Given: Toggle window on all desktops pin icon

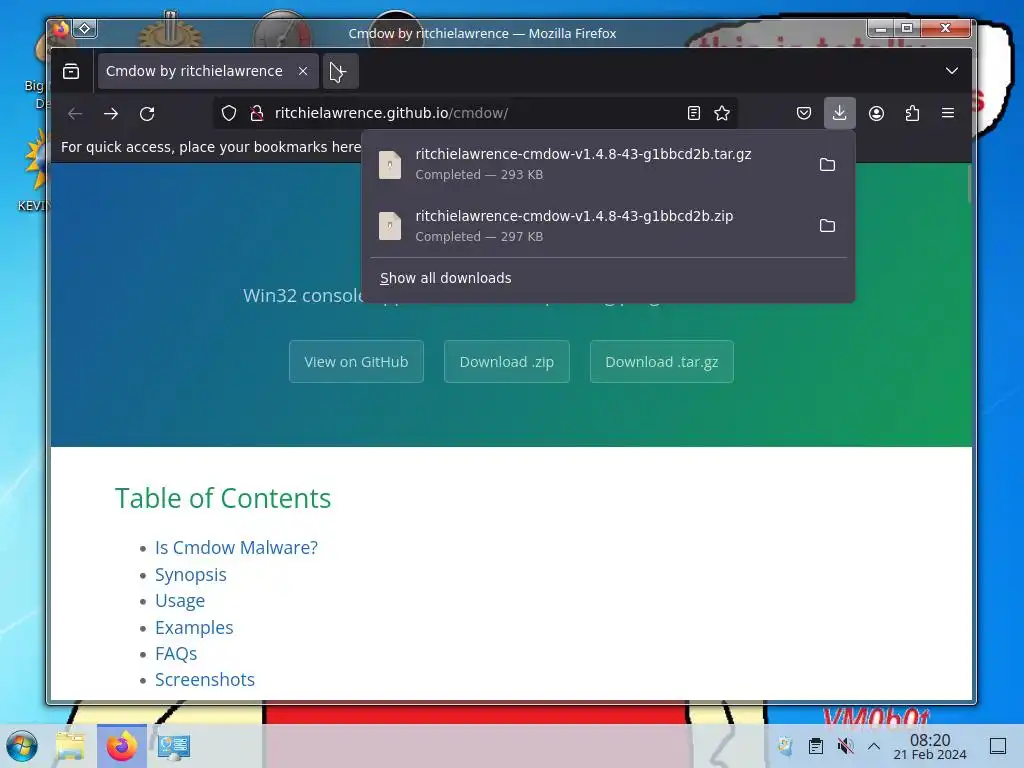Looking at the screenshot, I should (85, 29).
